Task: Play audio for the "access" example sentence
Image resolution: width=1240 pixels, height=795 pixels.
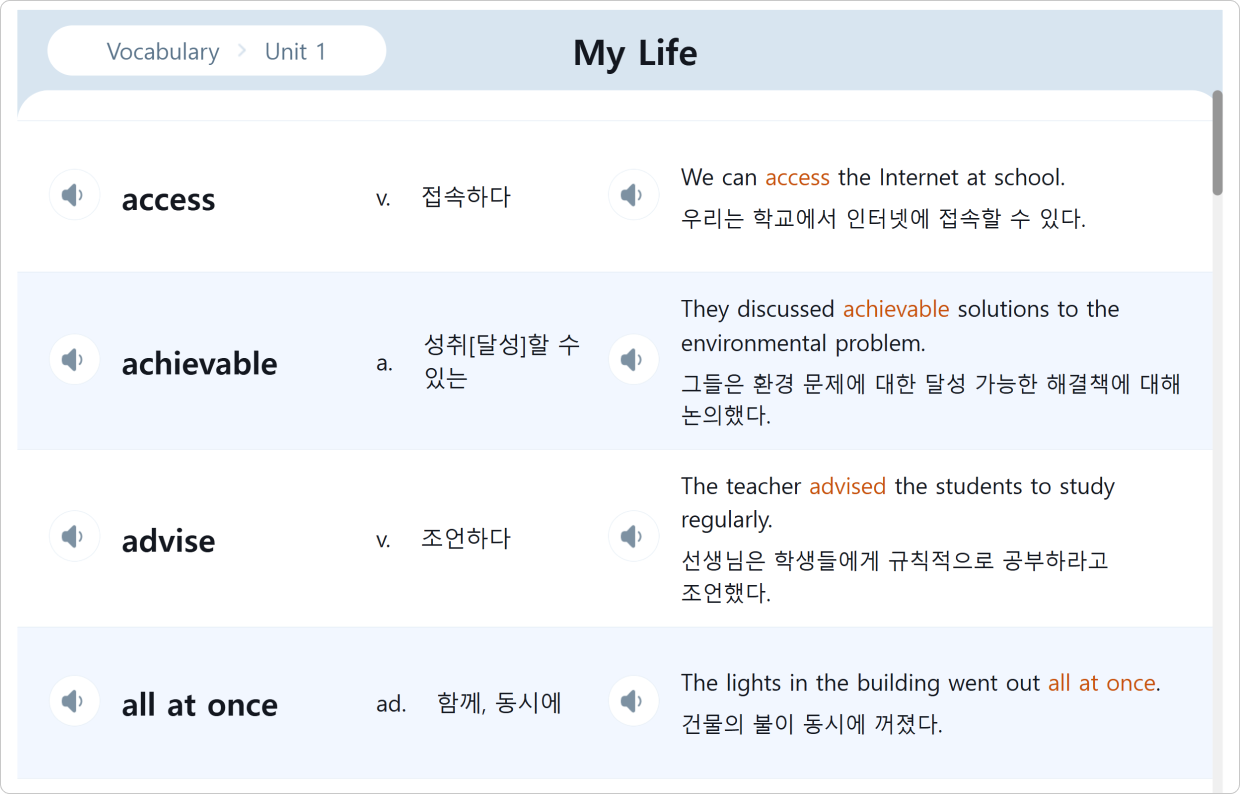Action: point(633,195)
